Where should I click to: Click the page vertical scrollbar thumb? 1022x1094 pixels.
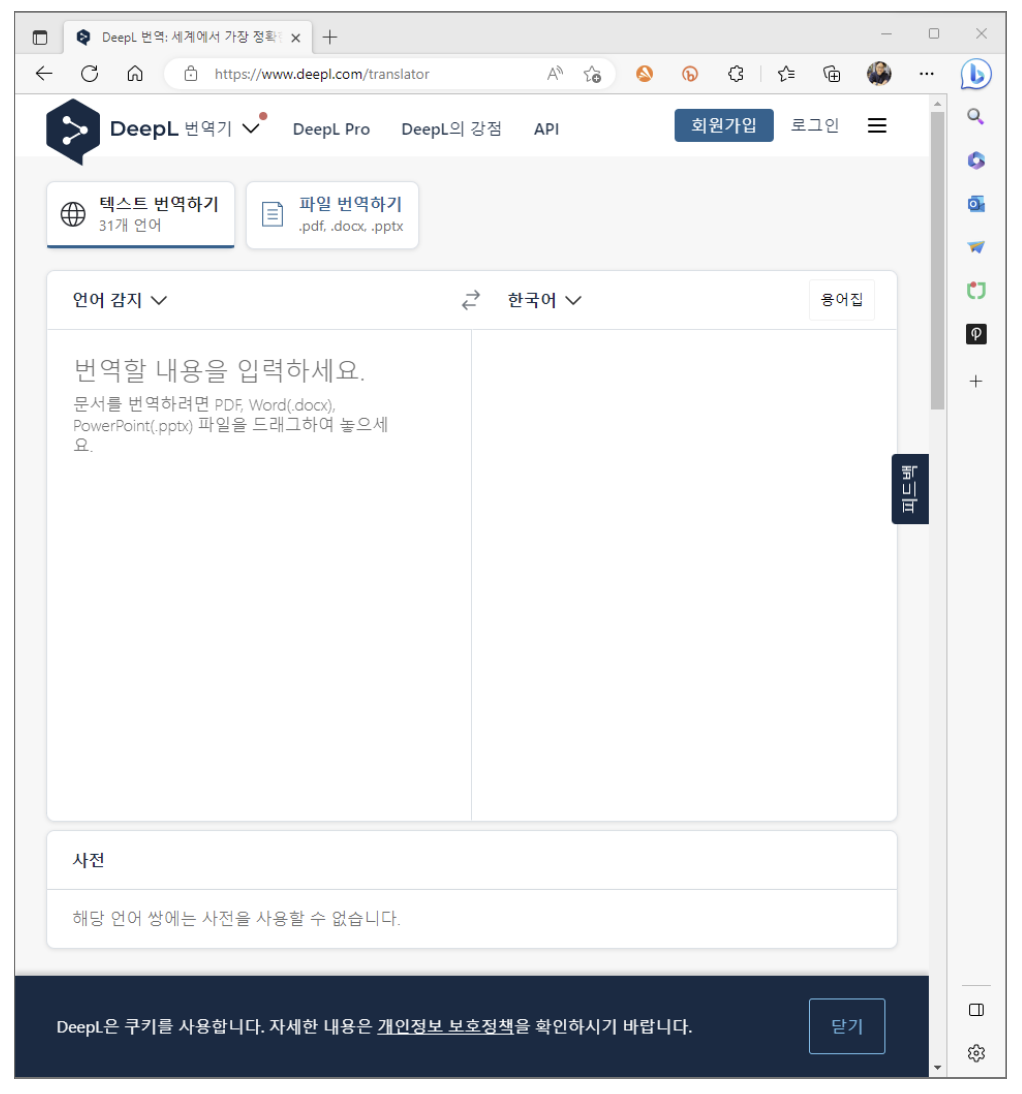coord(938,259)
